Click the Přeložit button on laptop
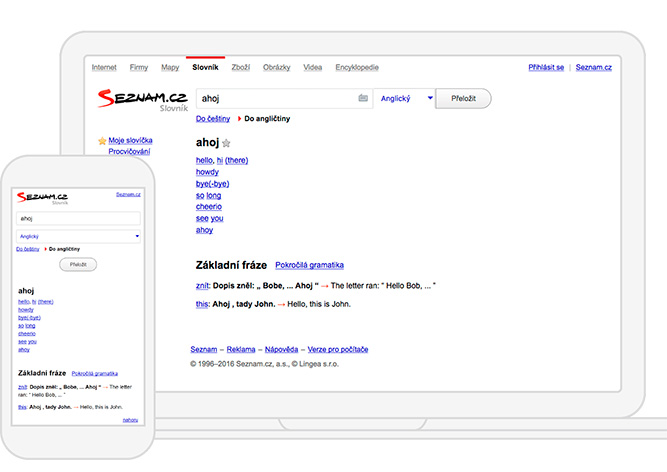The image size is (667, 472). 463,98
